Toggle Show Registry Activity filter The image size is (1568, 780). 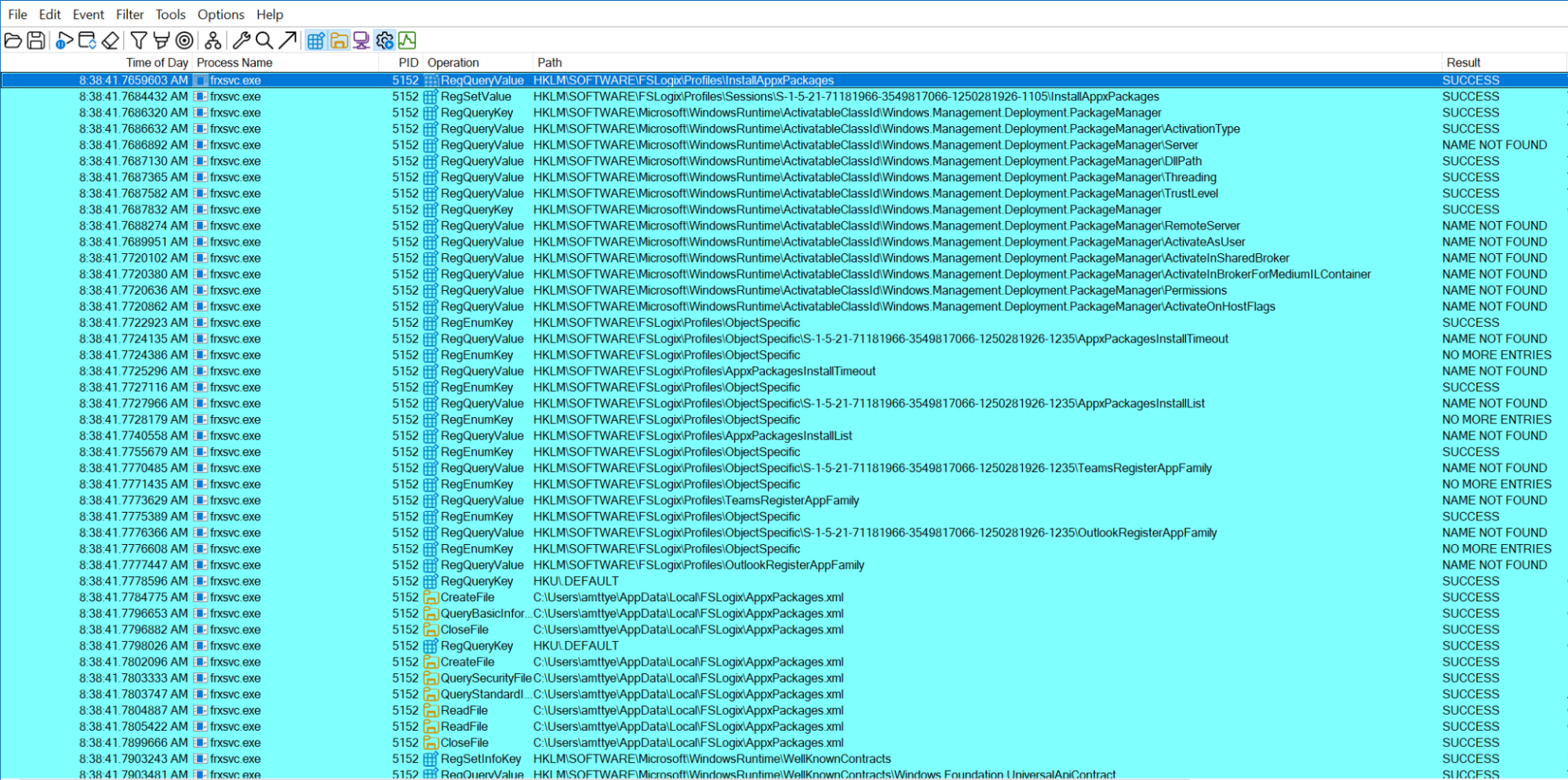(x=315, y=40)
